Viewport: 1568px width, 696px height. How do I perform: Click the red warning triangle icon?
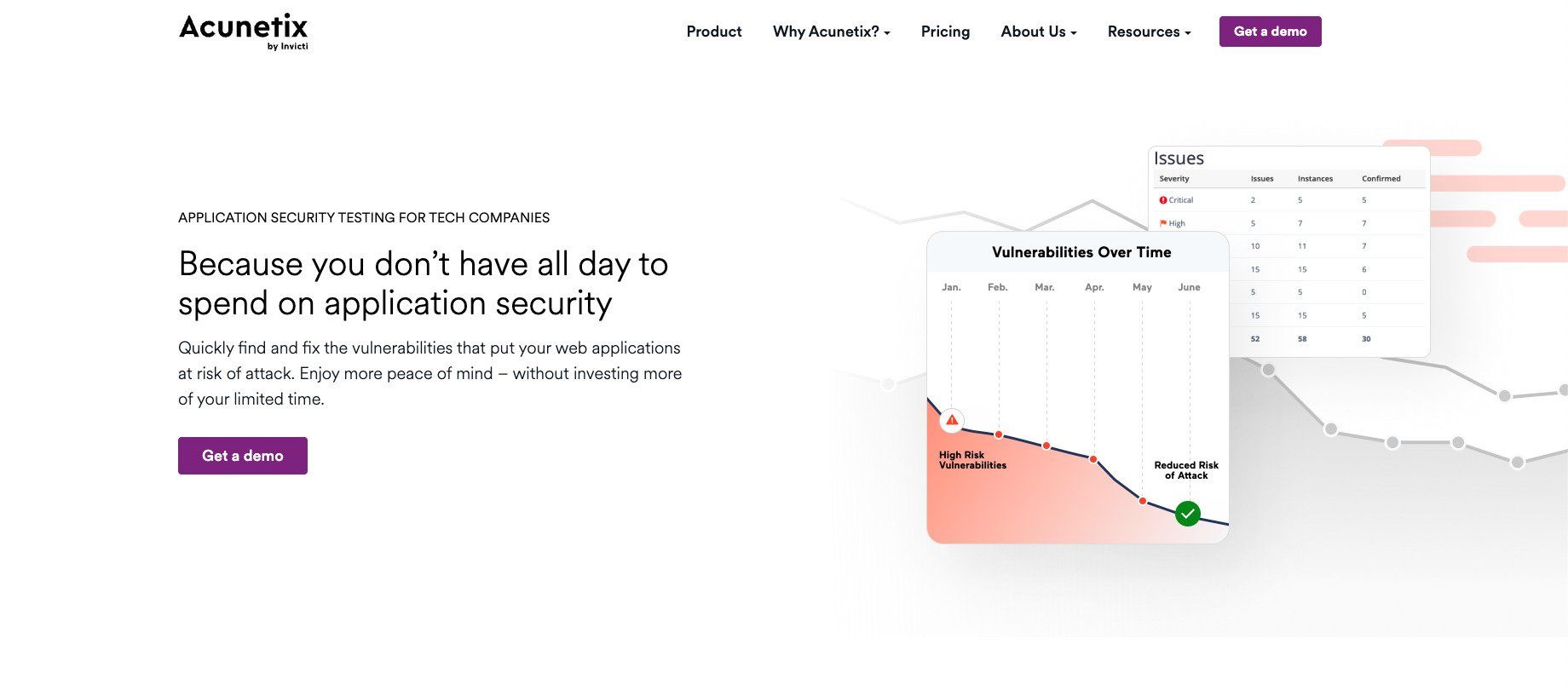click(952, 420)
